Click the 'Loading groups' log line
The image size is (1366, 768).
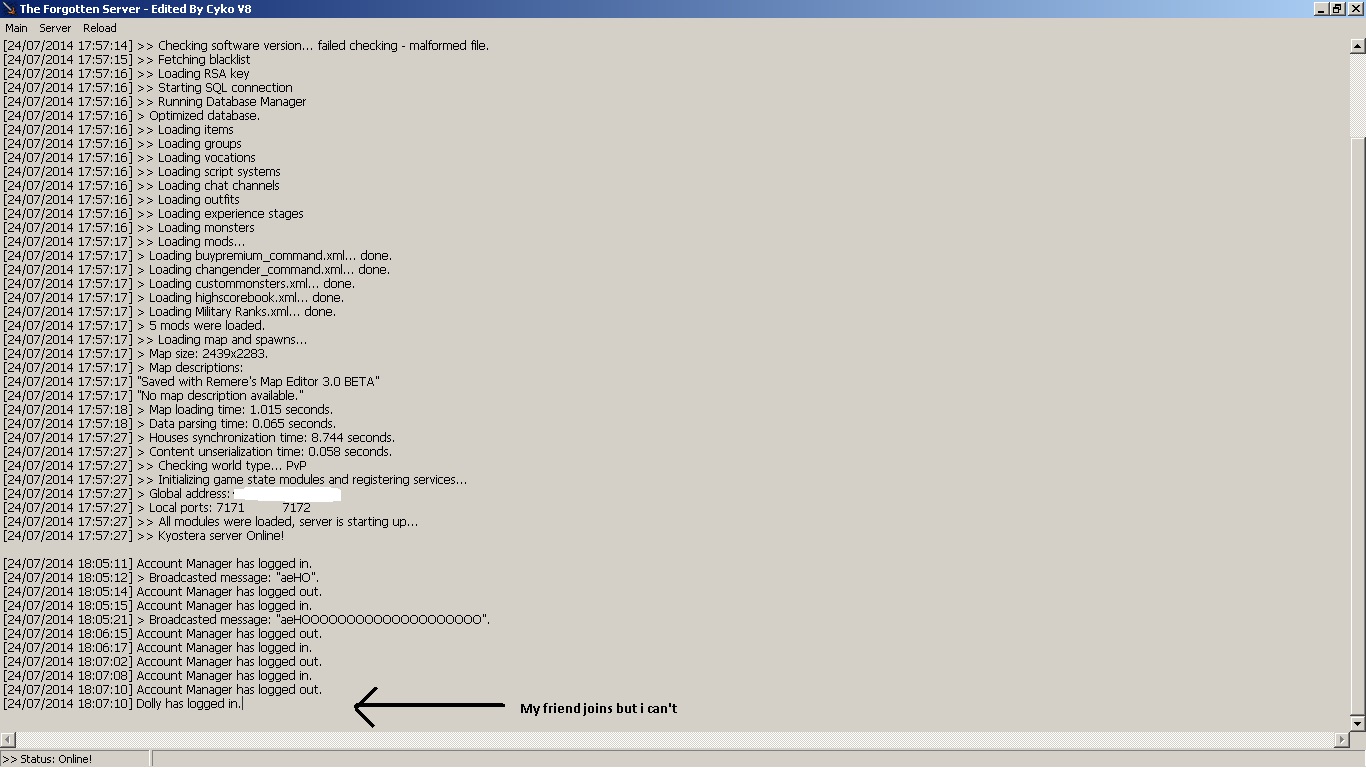point(122,144)
